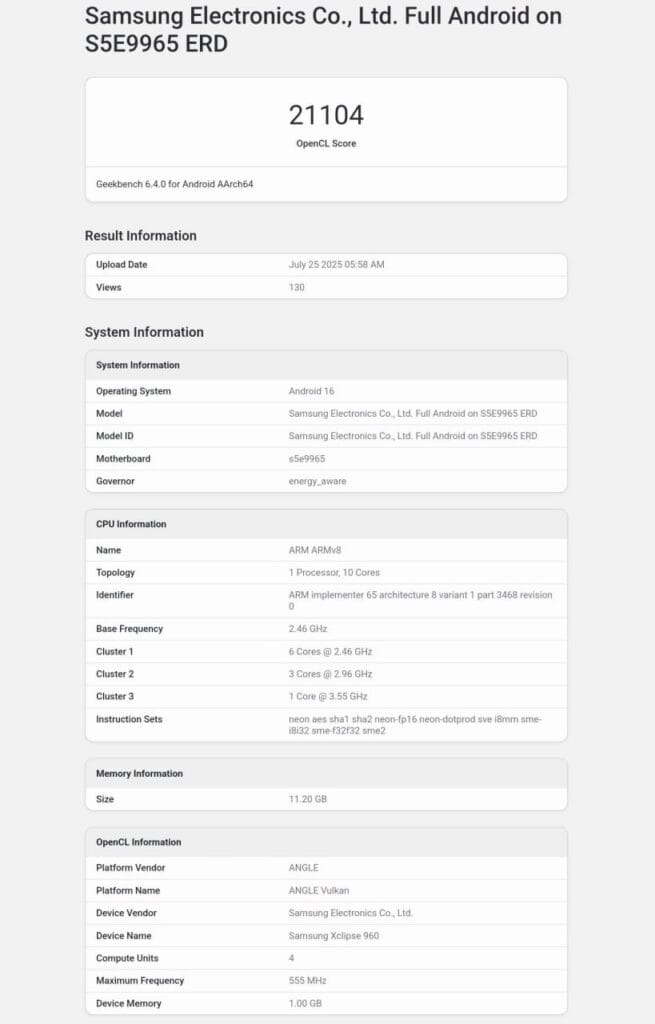The image size is (655, 1024).
Task: Click the Samsung Xclipse 960 device name
Action: [334, 936]
